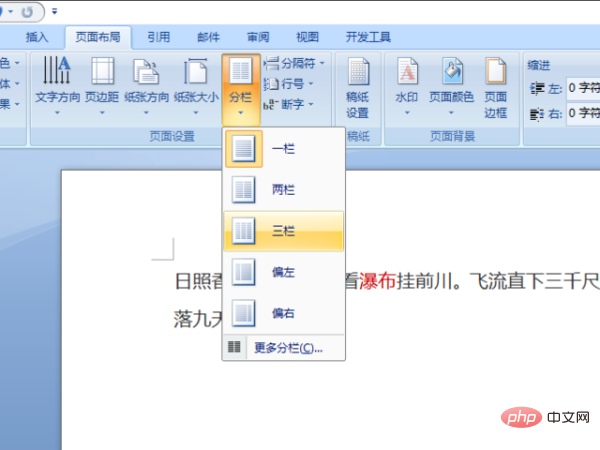Select 一栏 single column option
600x450 pixels.
[283, 148]
